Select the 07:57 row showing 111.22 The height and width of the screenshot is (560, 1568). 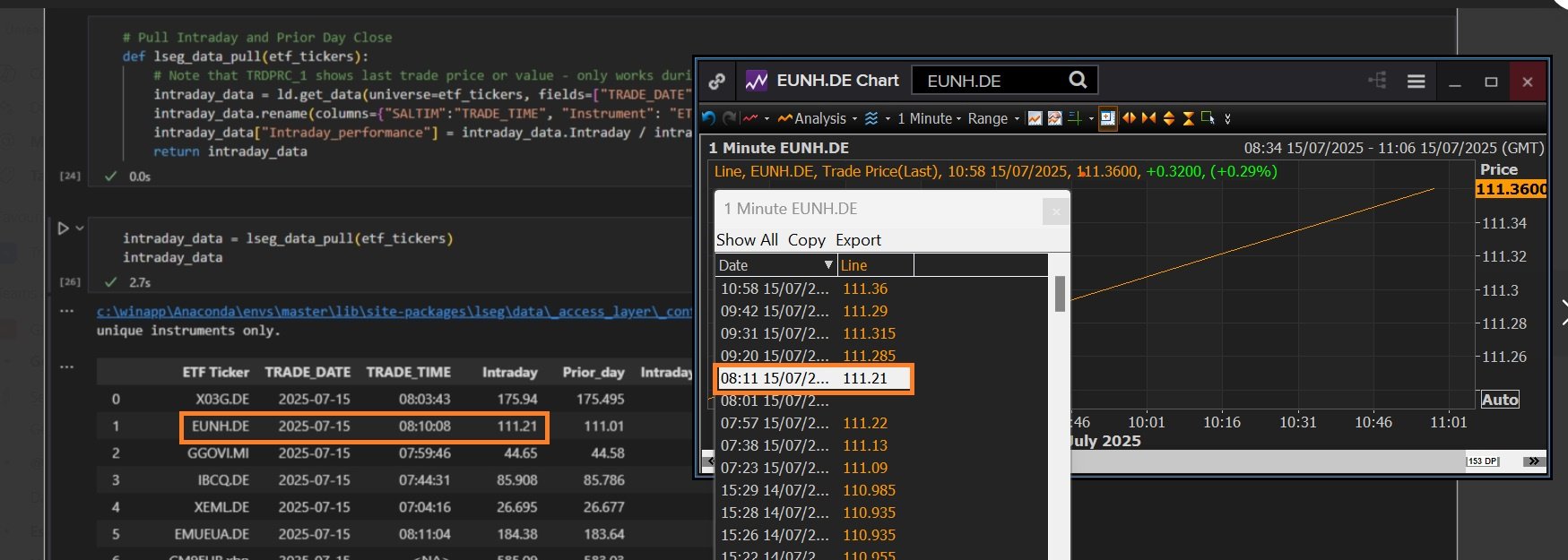click(882, 423)
